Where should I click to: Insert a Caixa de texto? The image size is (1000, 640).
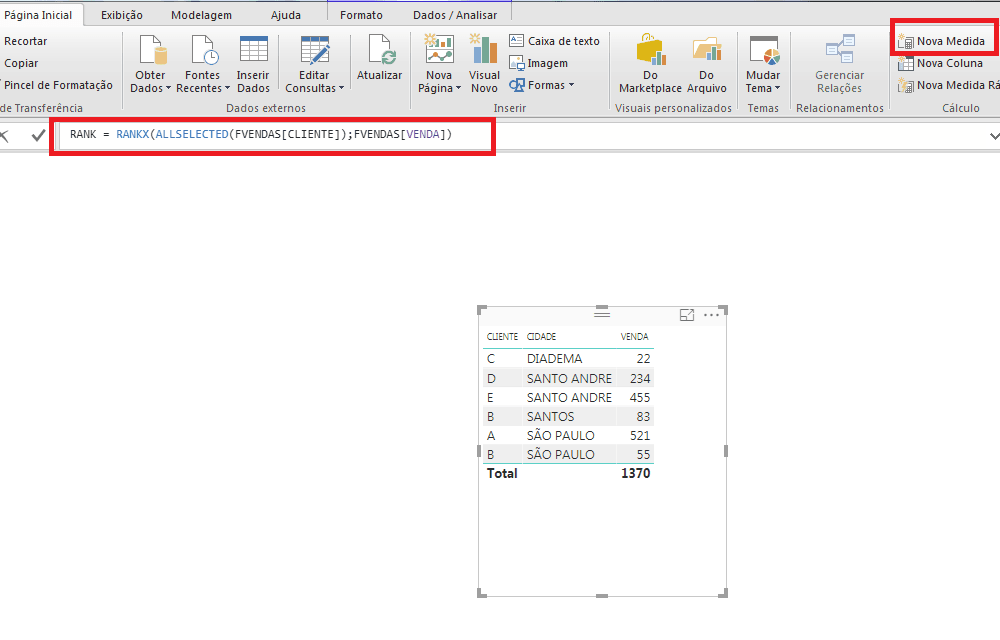554,41
